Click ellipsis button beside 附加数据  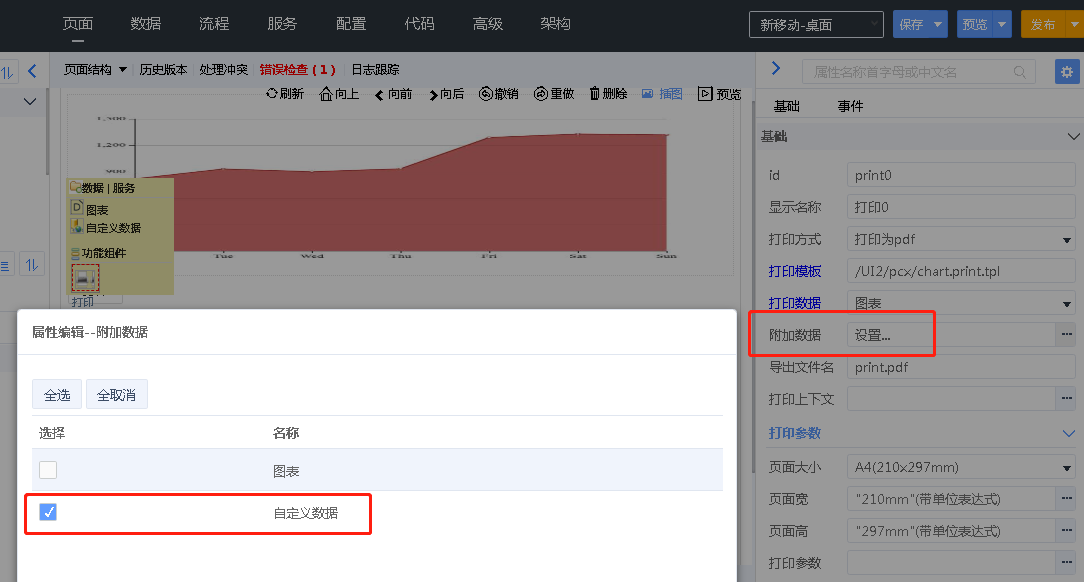pyautogui.click(x=1066, y=335)
